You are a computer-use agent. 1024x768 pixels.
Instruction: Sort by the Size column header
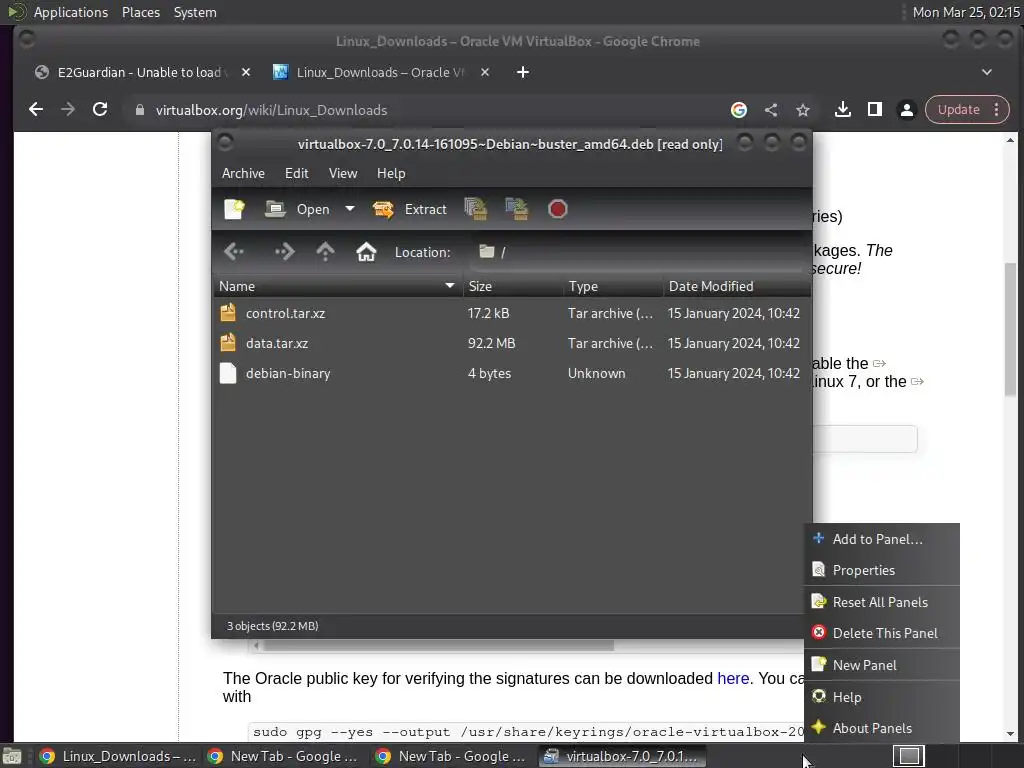(x=513, y=286)
